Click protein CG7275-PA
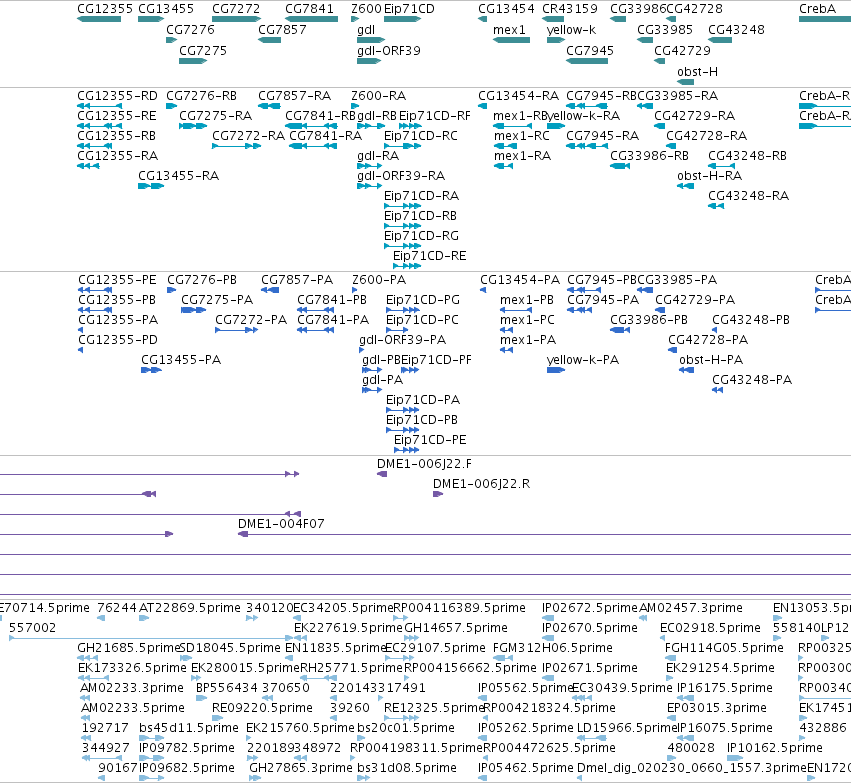 click(x=217, y=300)
